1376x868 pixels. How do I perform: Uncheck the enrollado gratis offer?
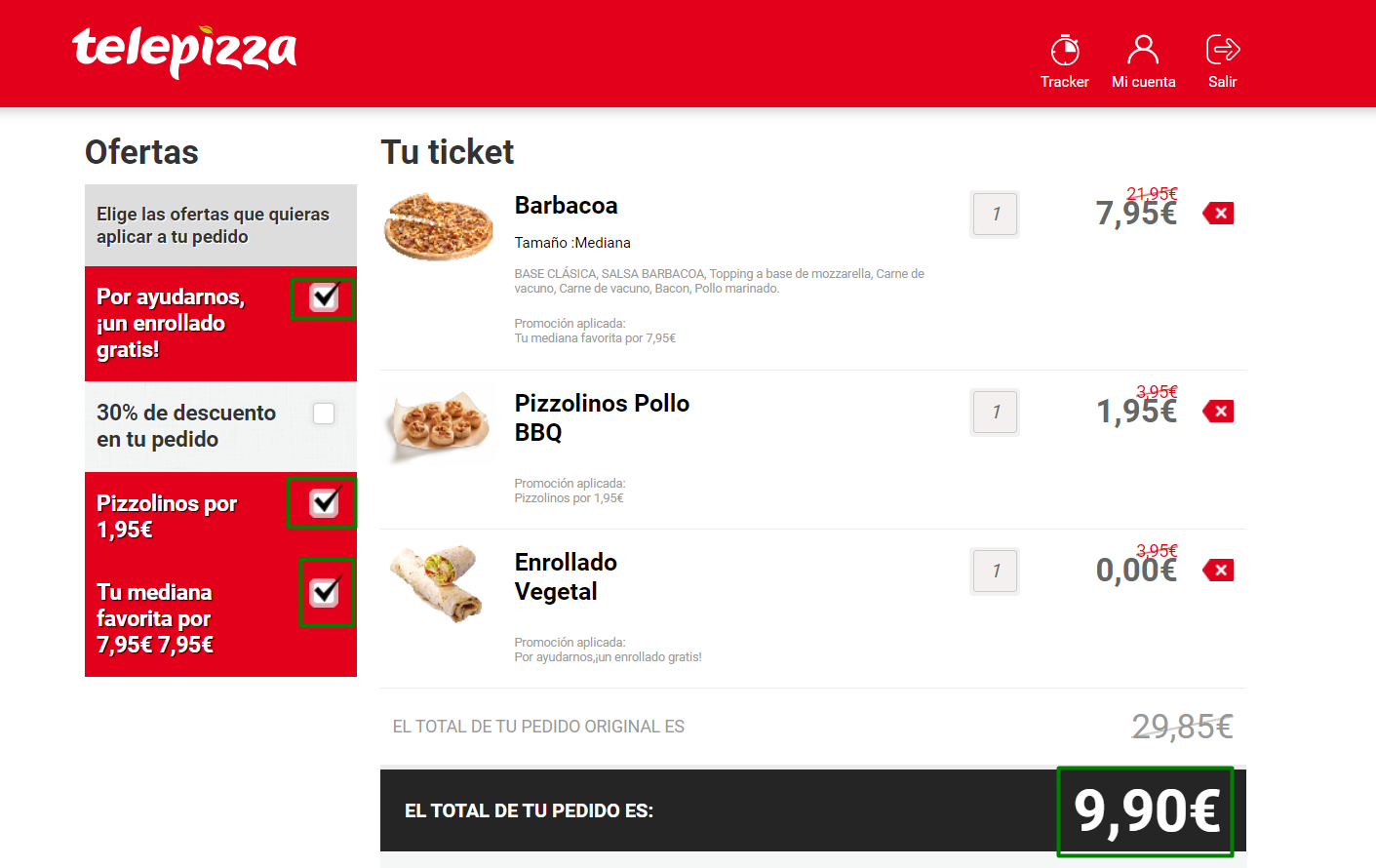(323, 297)
